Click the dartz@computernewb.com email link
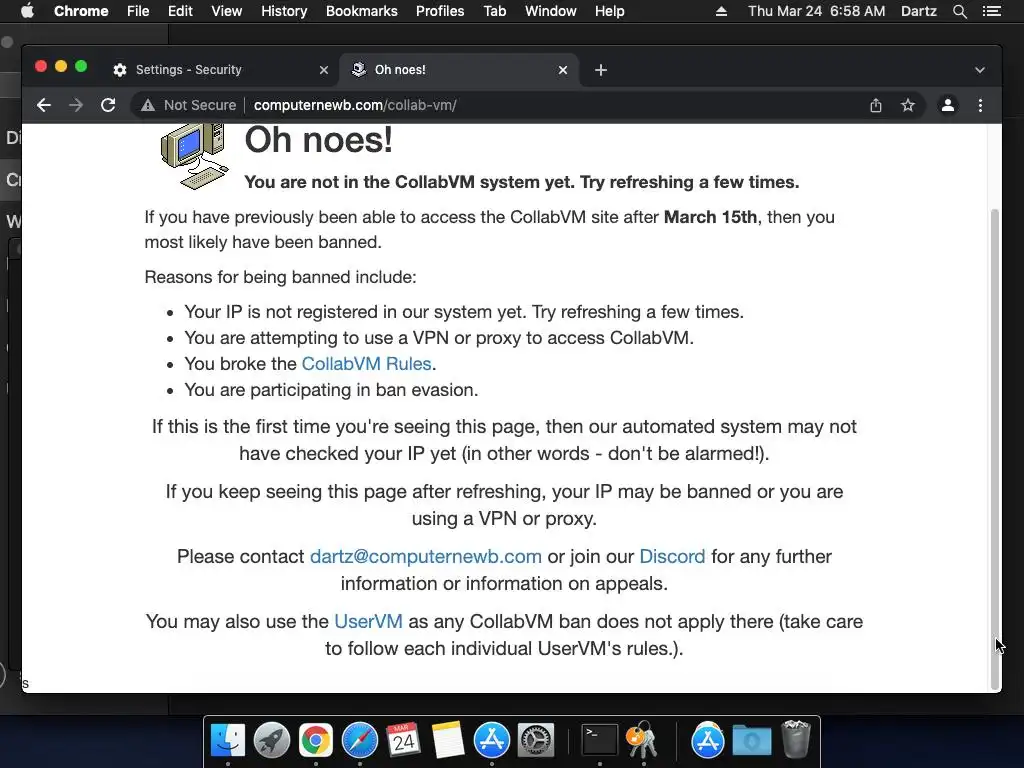Screen dimensions: 1024x768 [x=426, y=556]
